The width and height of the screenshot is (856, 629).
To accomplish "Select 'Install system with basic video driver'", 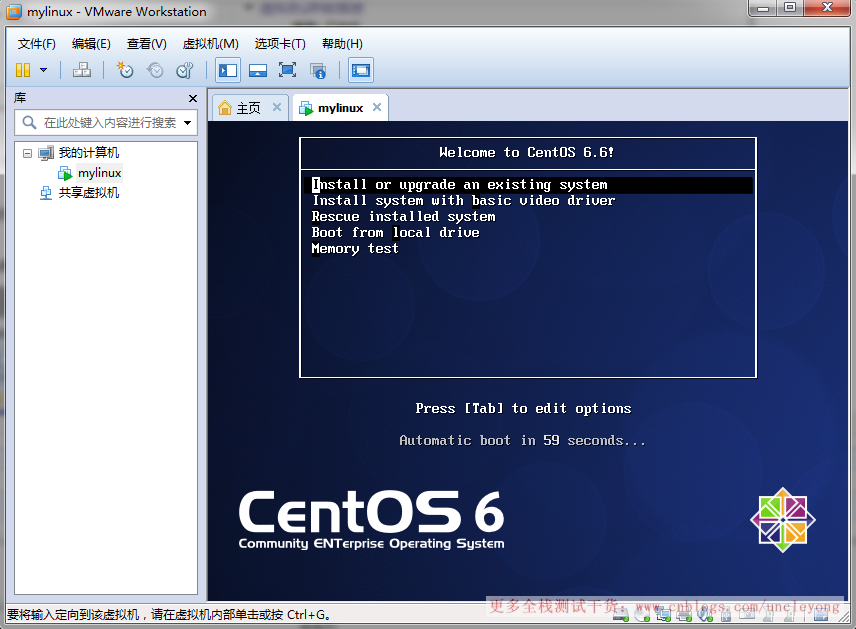I will click(463, 200).
